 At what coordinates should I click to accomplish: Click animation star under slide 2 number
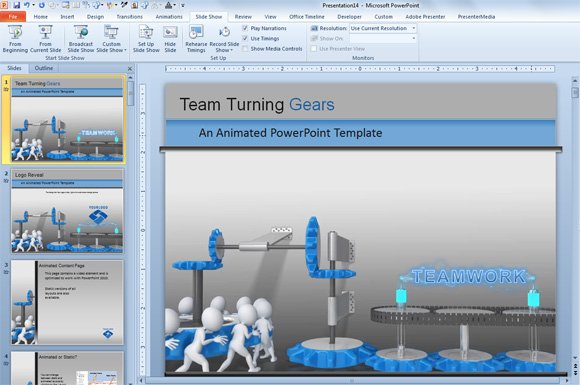(6, 181)
